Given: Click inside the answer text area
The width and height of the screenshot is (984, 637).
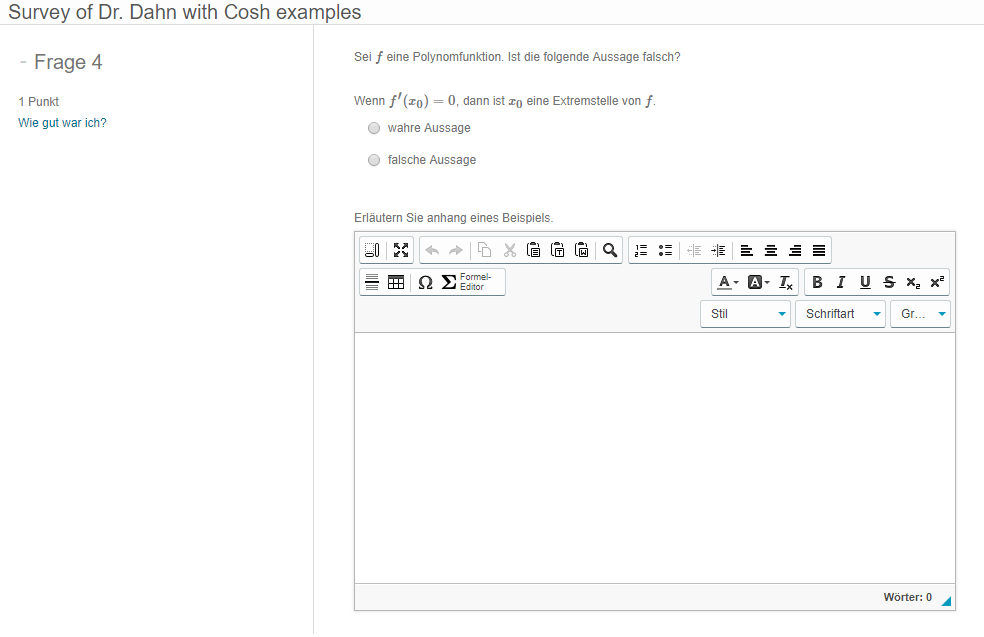Looking at the screenshot, I should (x=654, y=457).
